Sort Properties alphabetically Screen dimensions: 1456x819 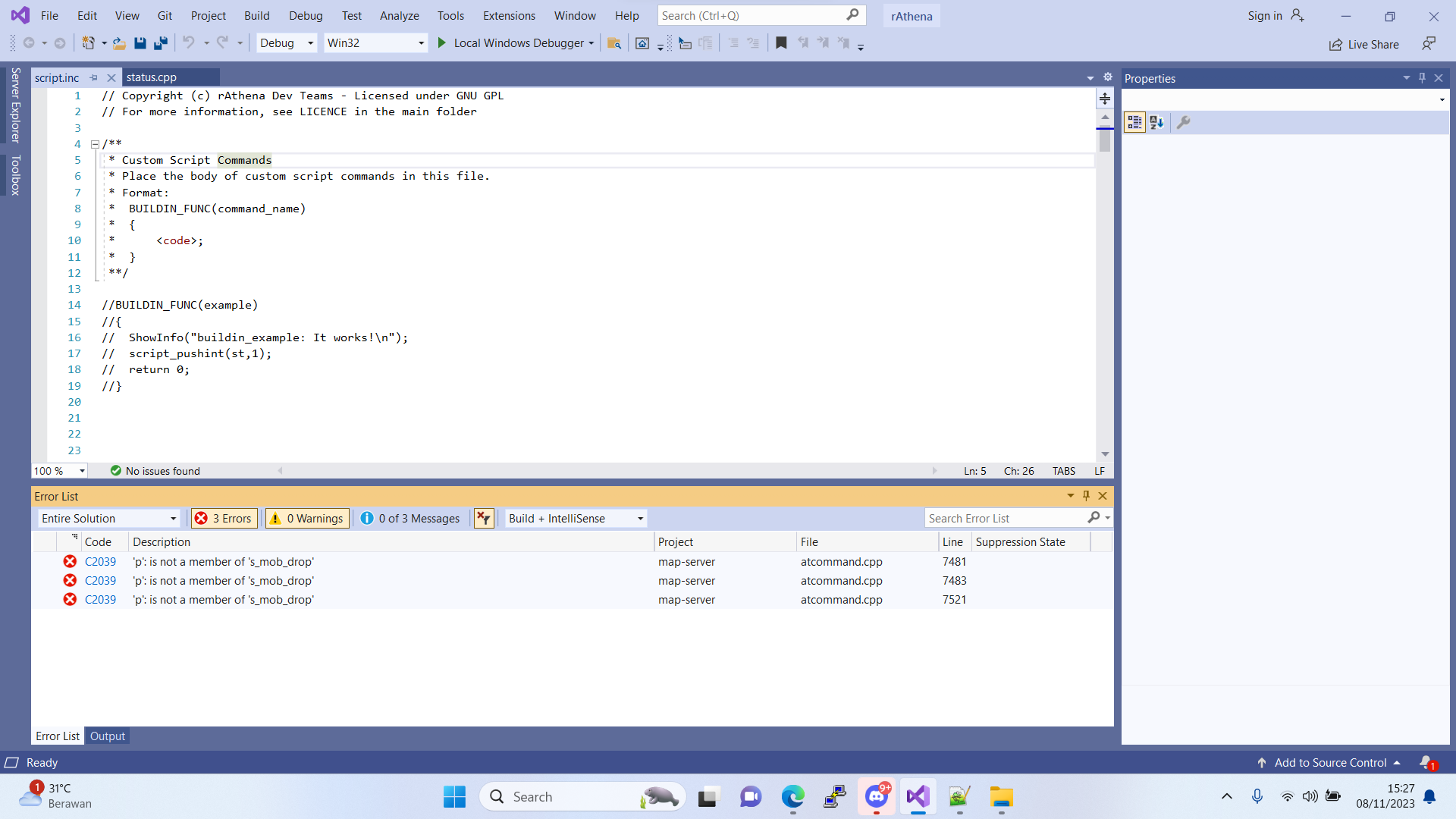(1156, 122)
